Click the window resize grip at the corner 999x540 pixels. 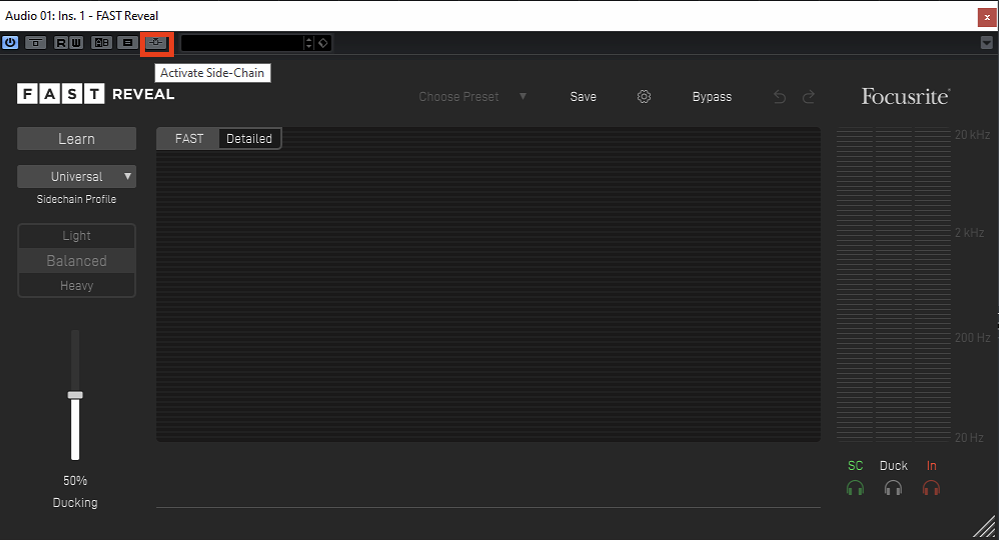[x=985, y=527]
